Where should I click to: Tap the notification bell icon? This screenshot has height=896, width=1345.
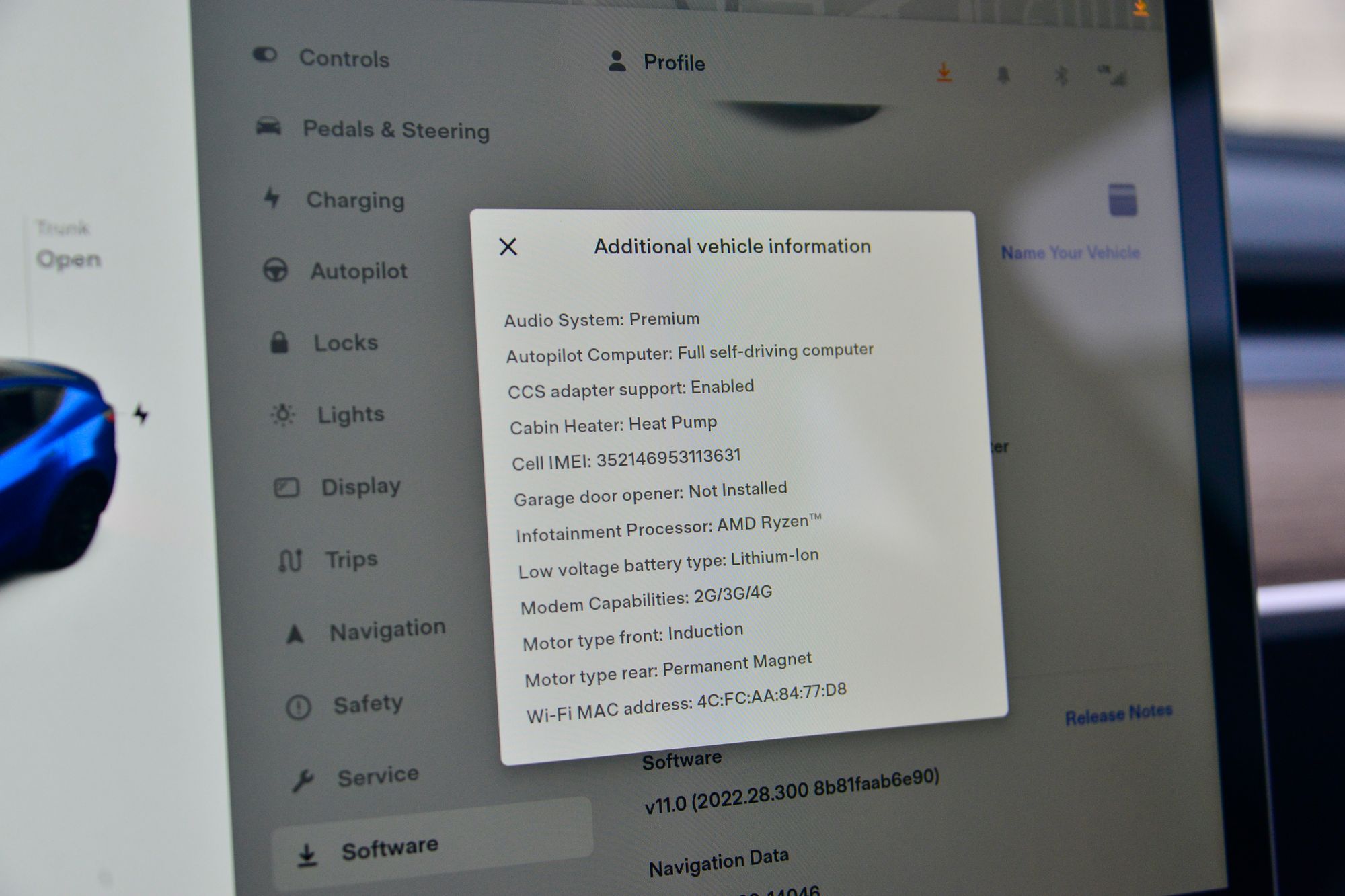1003,75
